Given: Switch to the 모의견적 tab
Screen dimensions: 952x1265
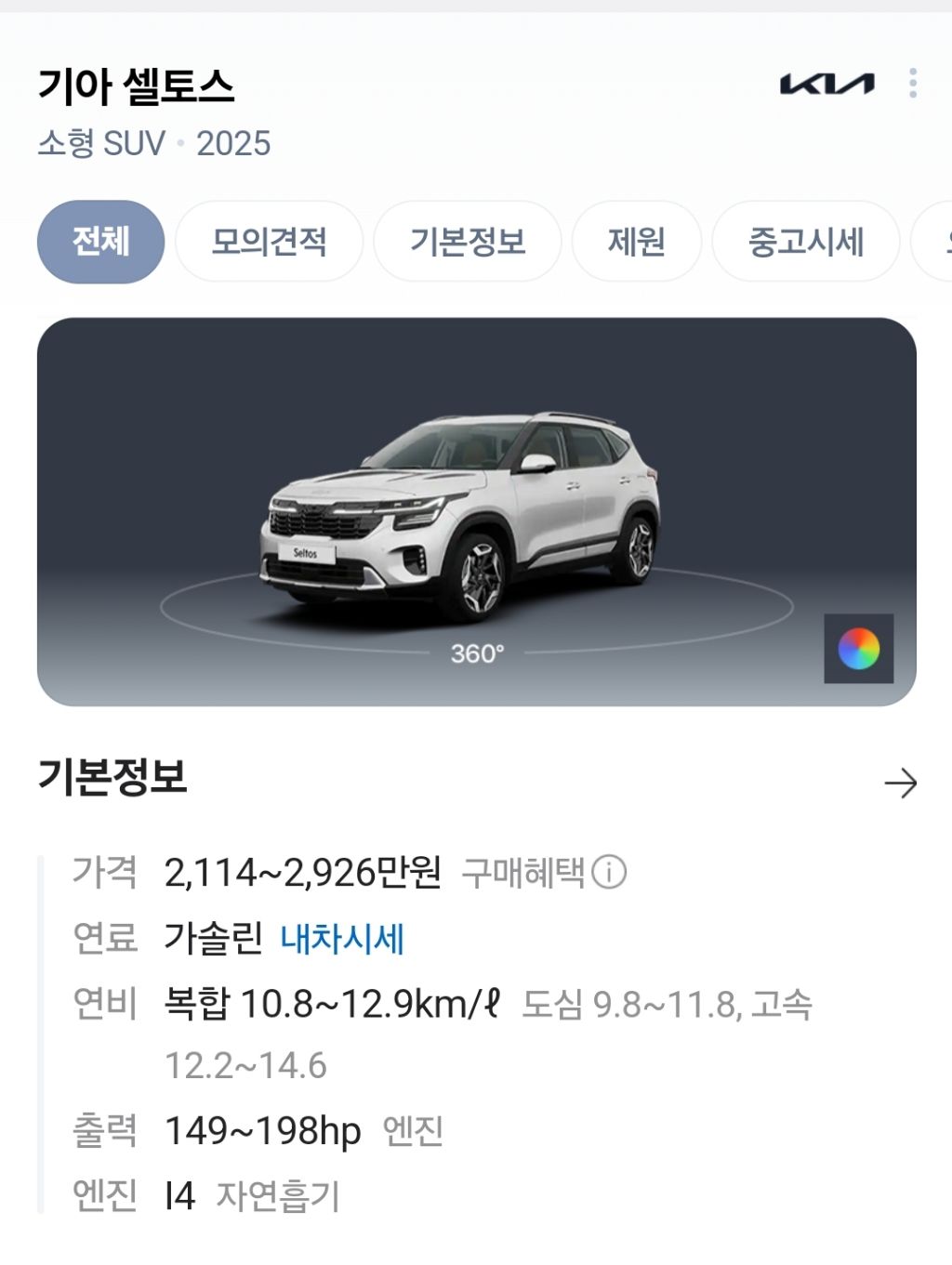Looking at the screenshot, I should (269, 242).
